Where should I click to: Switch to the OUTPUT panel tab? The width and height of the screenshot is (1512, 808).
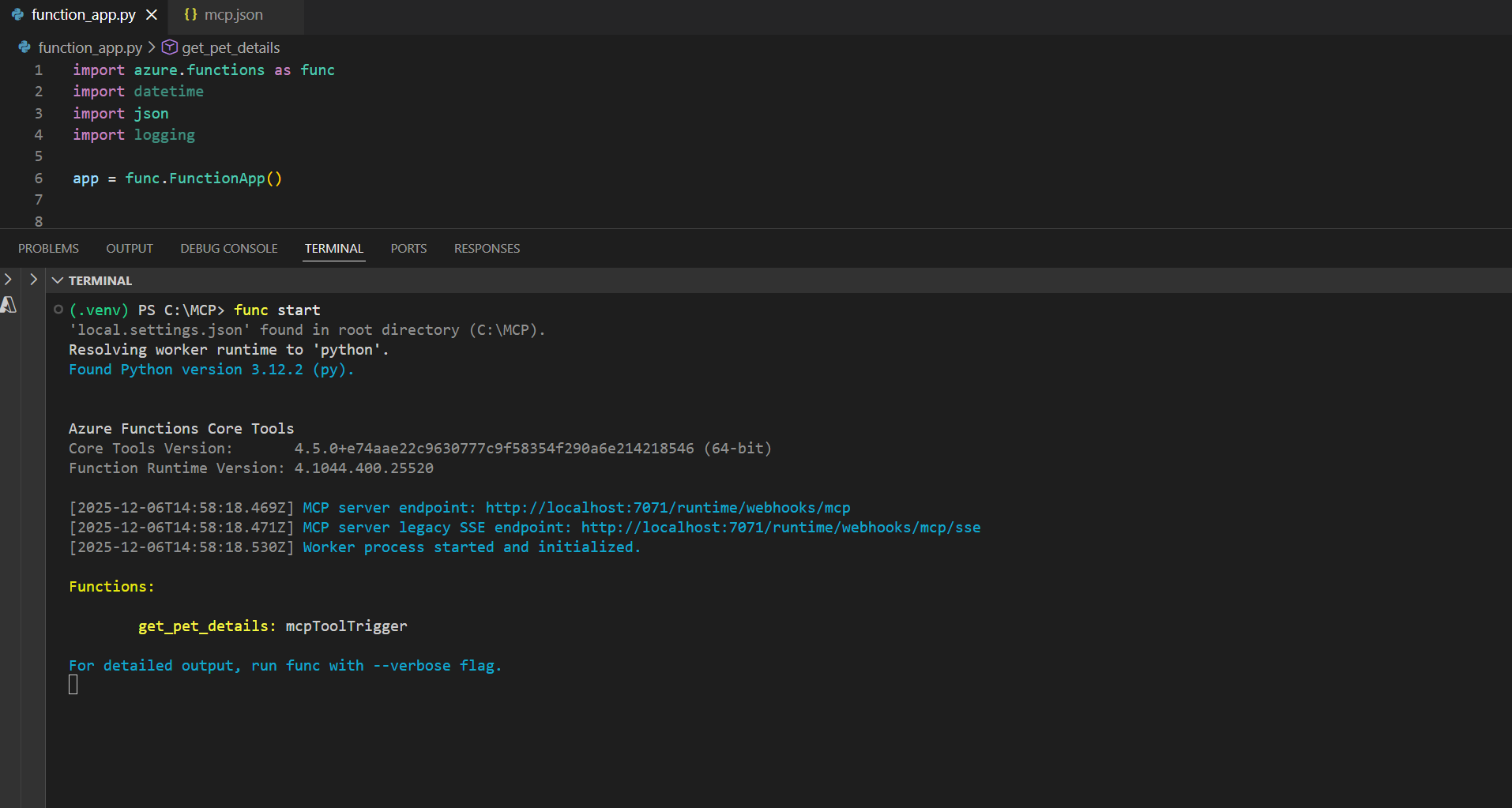point(130,248)
